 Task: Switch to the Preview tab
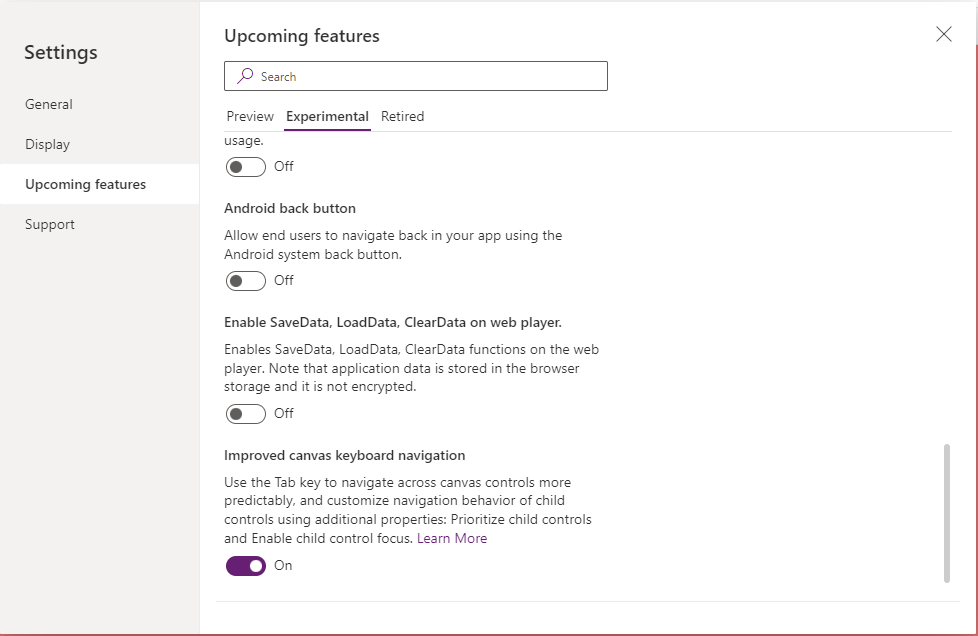click(x=250, y=117)
